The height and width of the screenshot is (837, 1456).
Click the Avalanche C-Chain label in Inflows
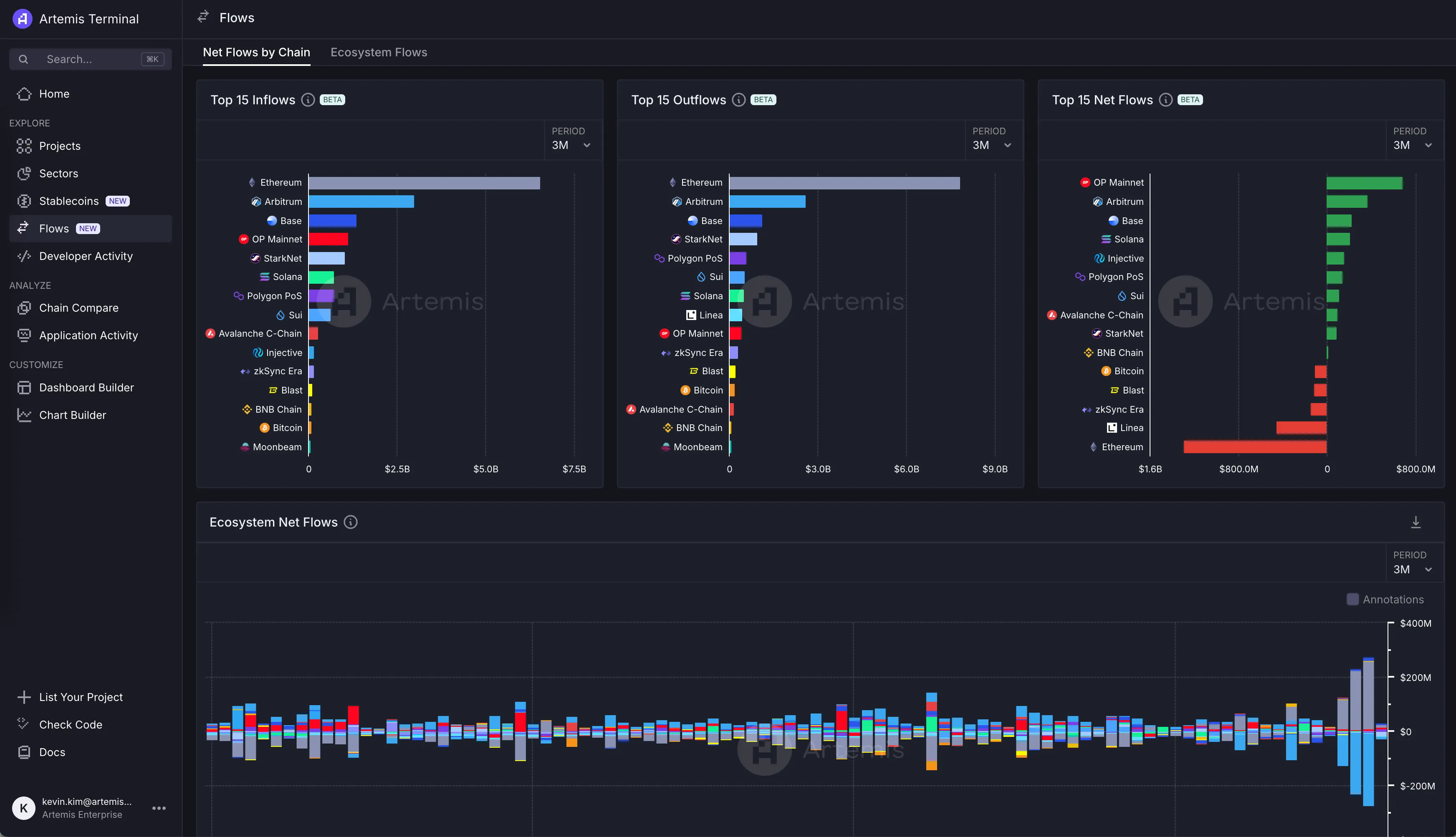click(x=260, y=333)
